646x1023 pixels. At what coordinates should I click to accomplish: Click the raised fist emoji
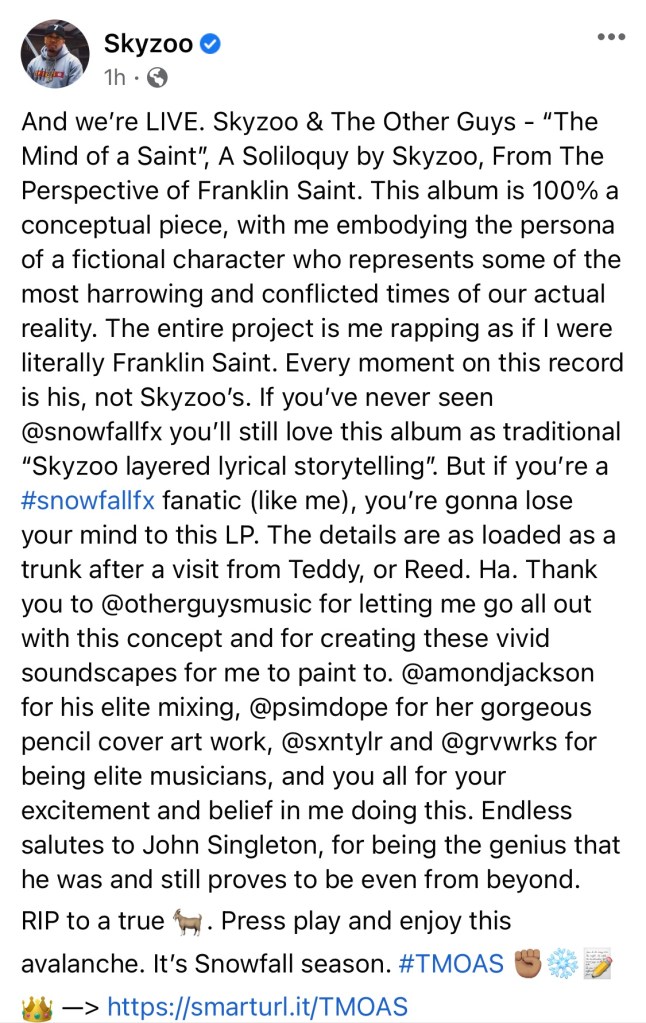527,964
